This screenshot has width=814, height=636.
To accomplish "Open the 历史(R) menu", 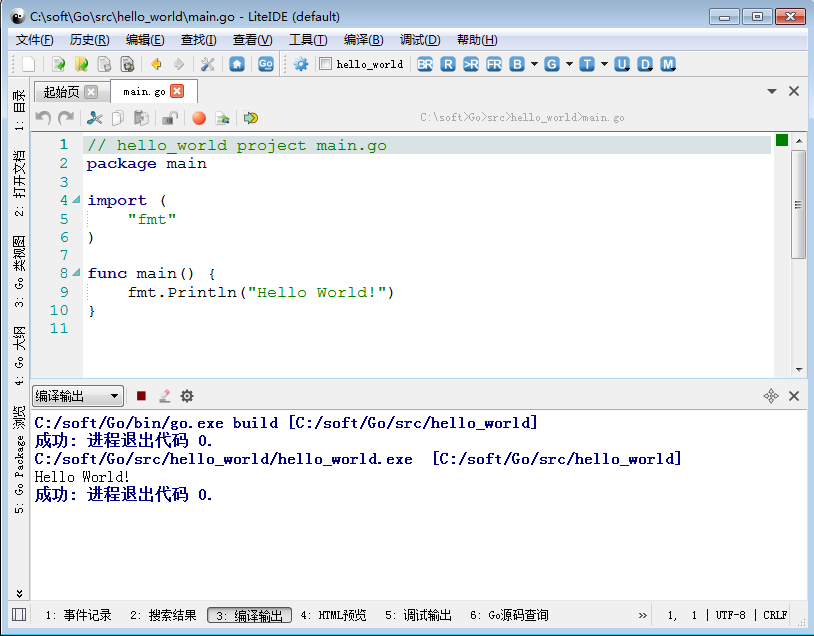I will 89,40.
